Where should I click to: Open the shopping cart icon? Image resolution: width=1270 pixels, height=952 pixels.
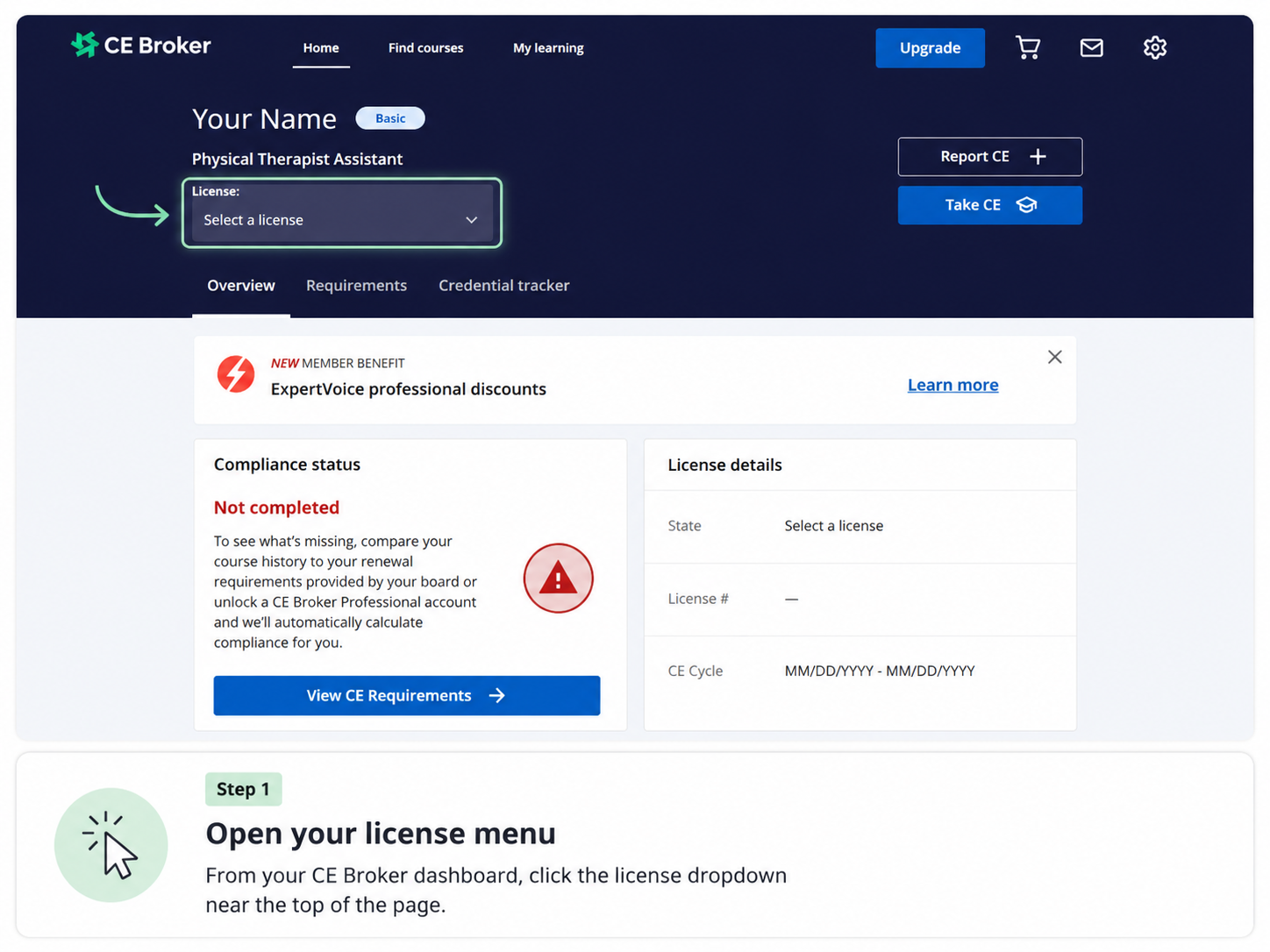point(1027,47)
